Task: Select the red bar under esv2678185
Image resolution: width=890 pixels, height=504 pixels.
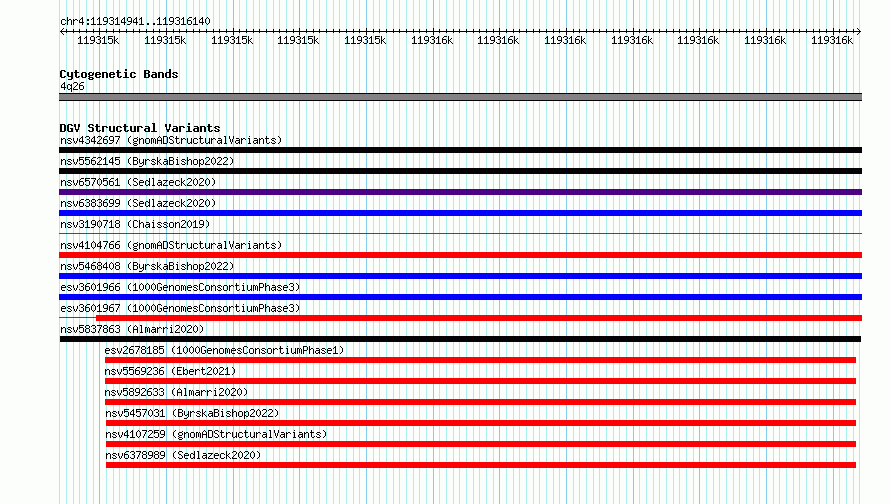Action: pos(480,360)
